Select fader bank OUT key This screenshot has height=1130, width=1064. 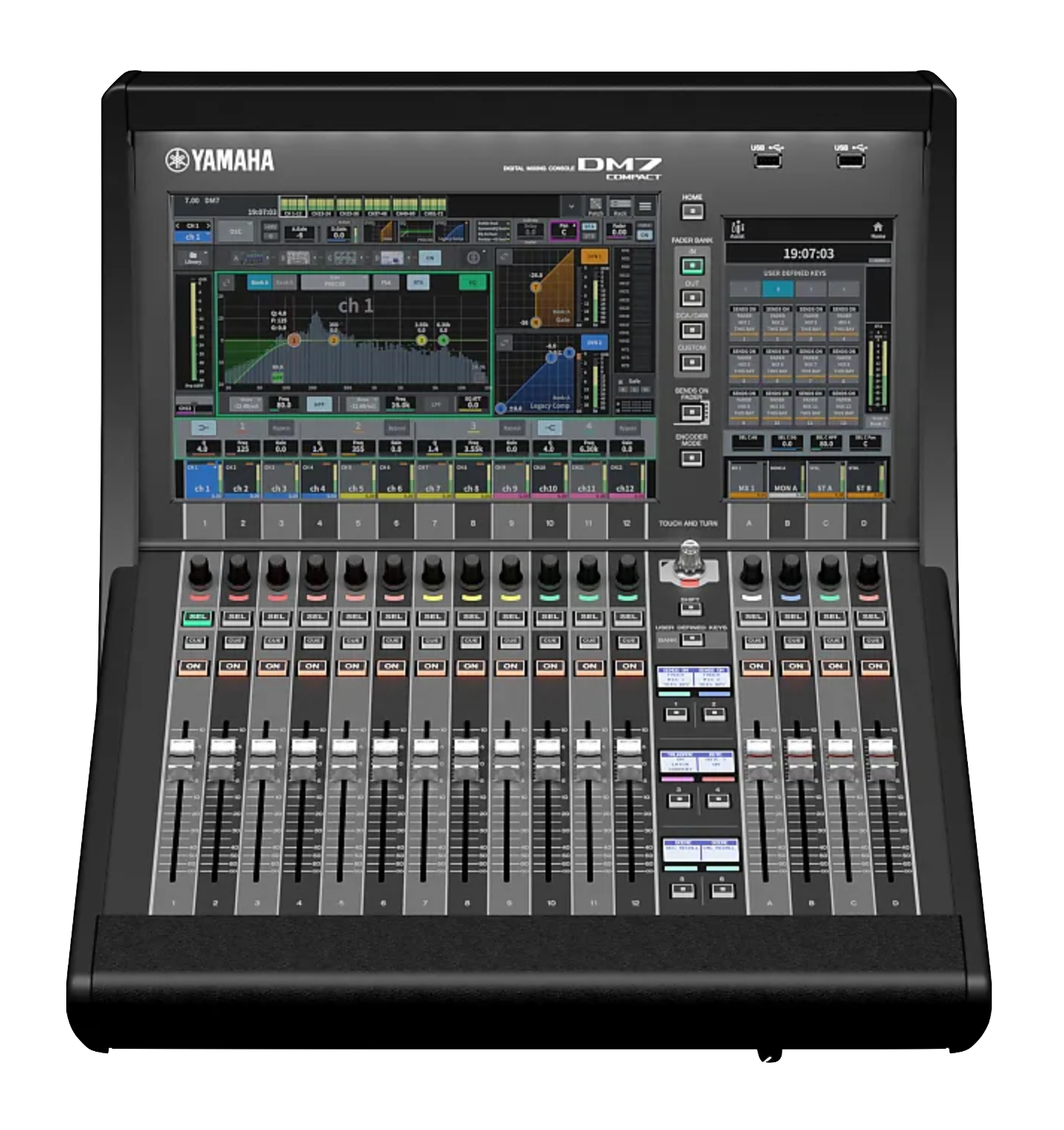692,298
